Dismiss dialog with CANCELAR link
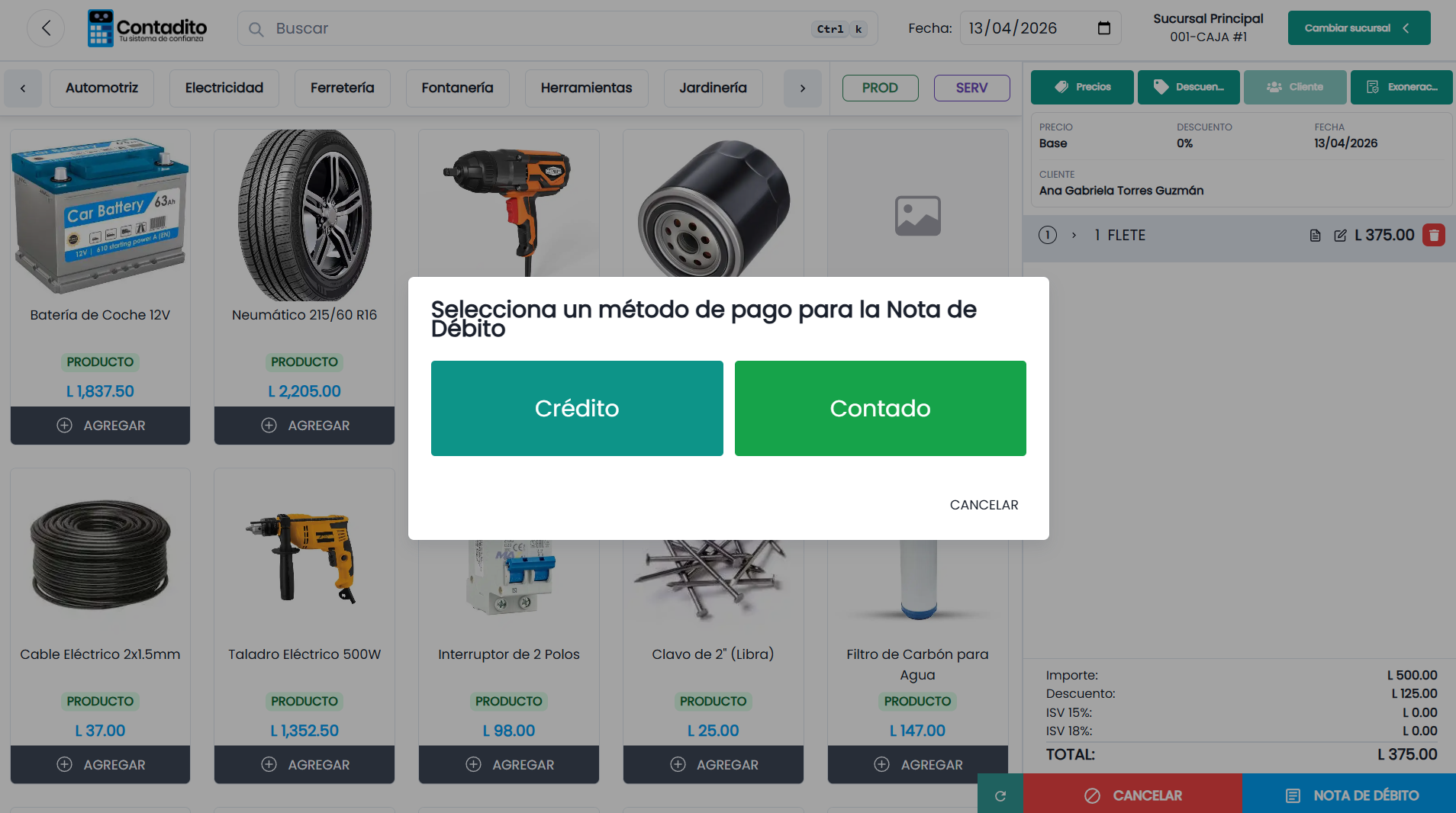 [x=984, y=505]
